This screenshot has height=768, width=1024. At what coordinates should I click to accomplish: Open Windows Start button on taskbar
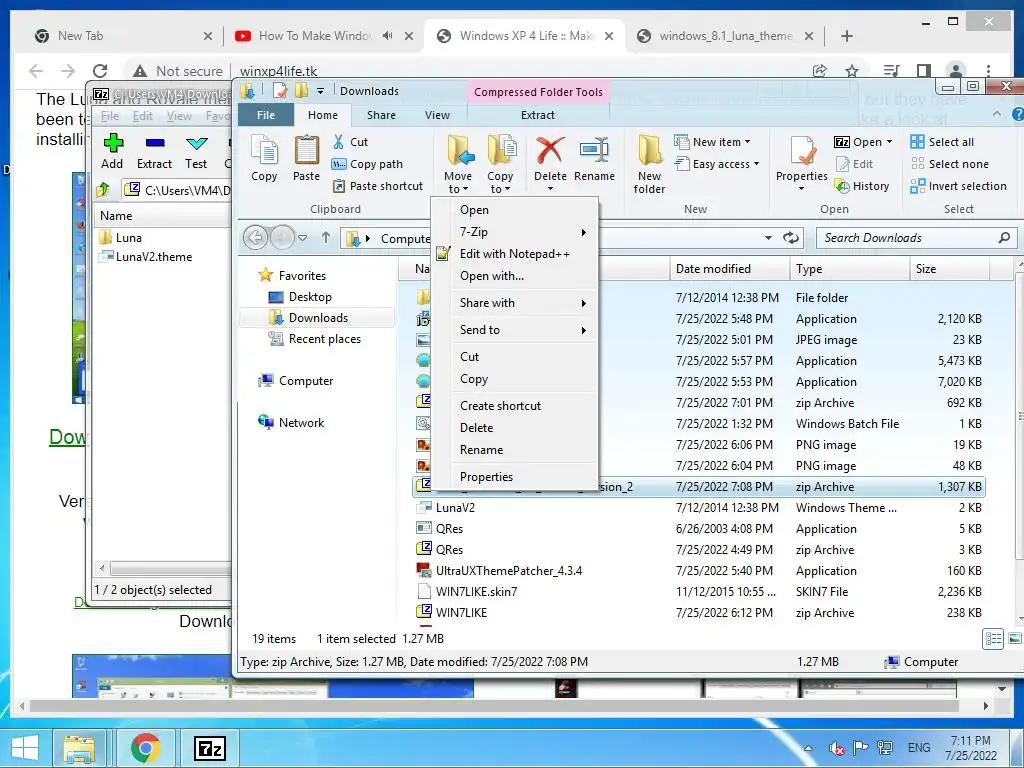(25, 748)
